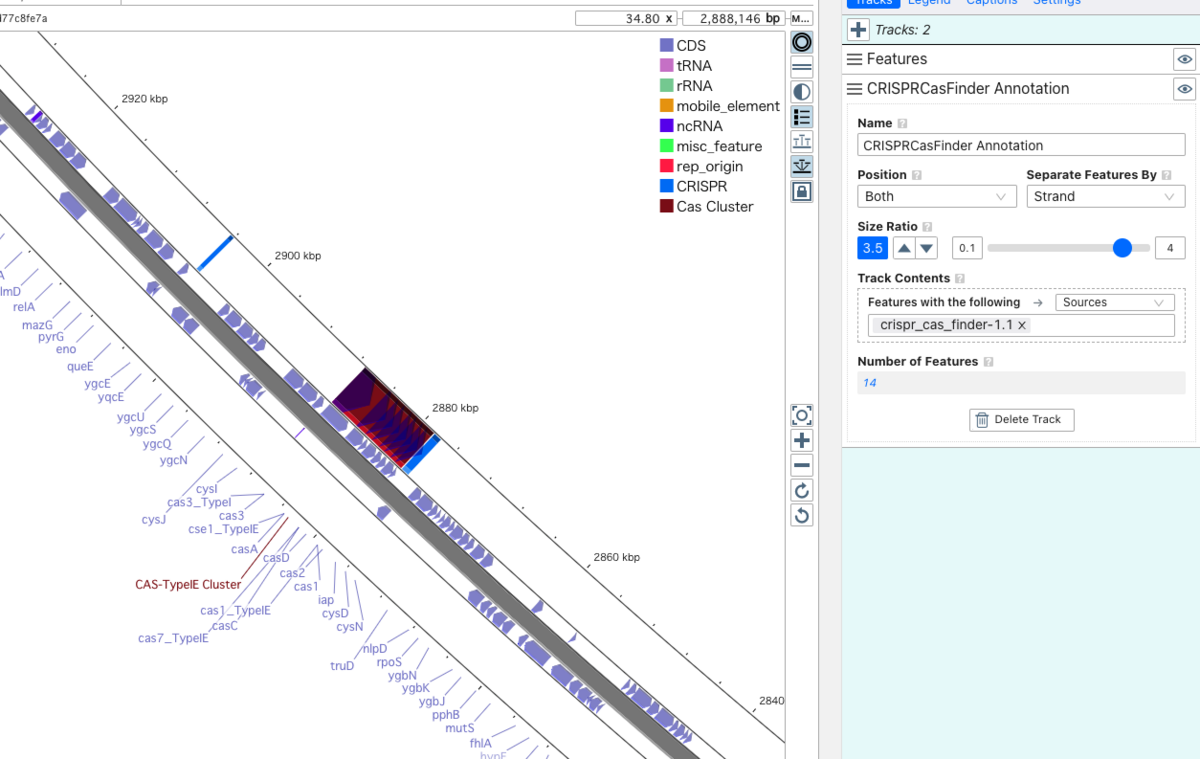Click the Position help icon
Screen dimensions: 1200x759
coord(917,175)
